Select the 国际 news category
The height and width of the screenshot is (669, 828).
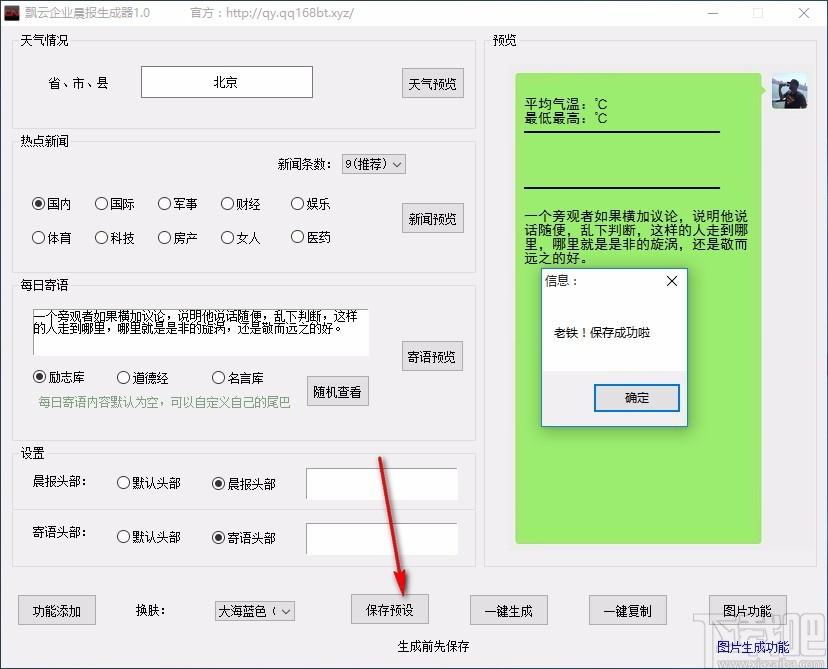115,204
